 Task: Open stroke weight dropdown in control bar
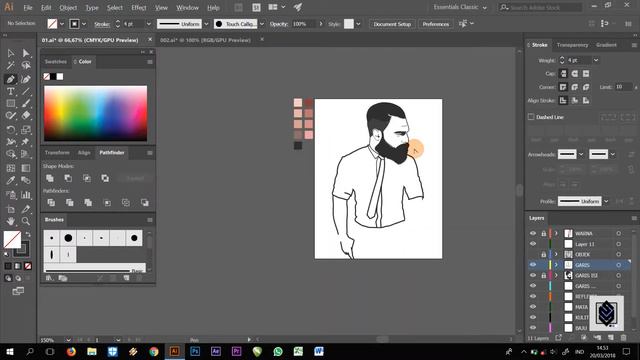click(x=149, y=24)
